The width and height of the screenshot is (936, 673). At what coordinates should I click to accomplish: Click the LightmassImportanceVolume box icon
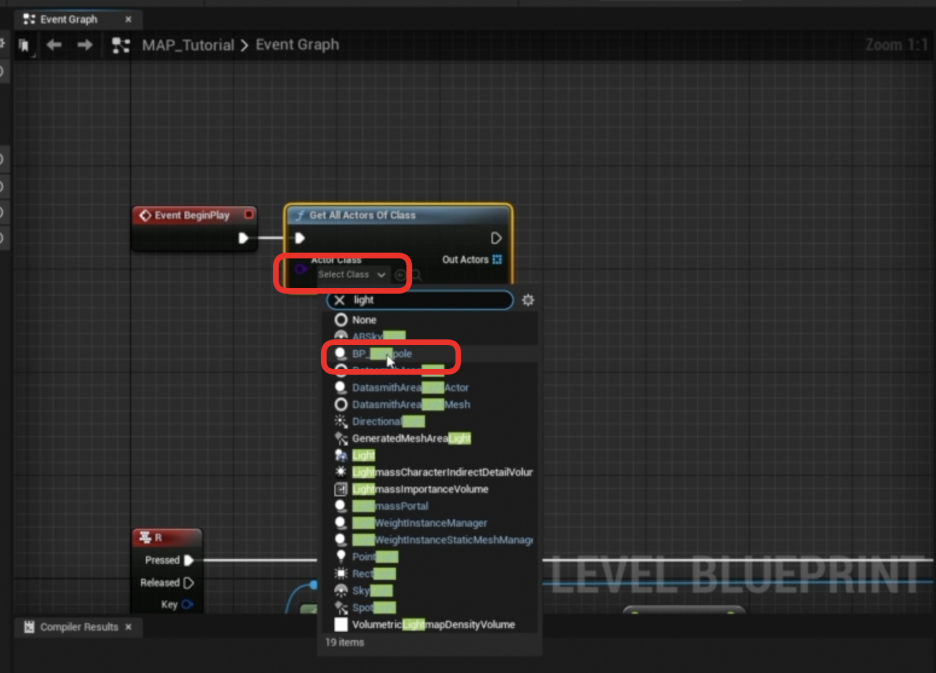coord(341,489)
